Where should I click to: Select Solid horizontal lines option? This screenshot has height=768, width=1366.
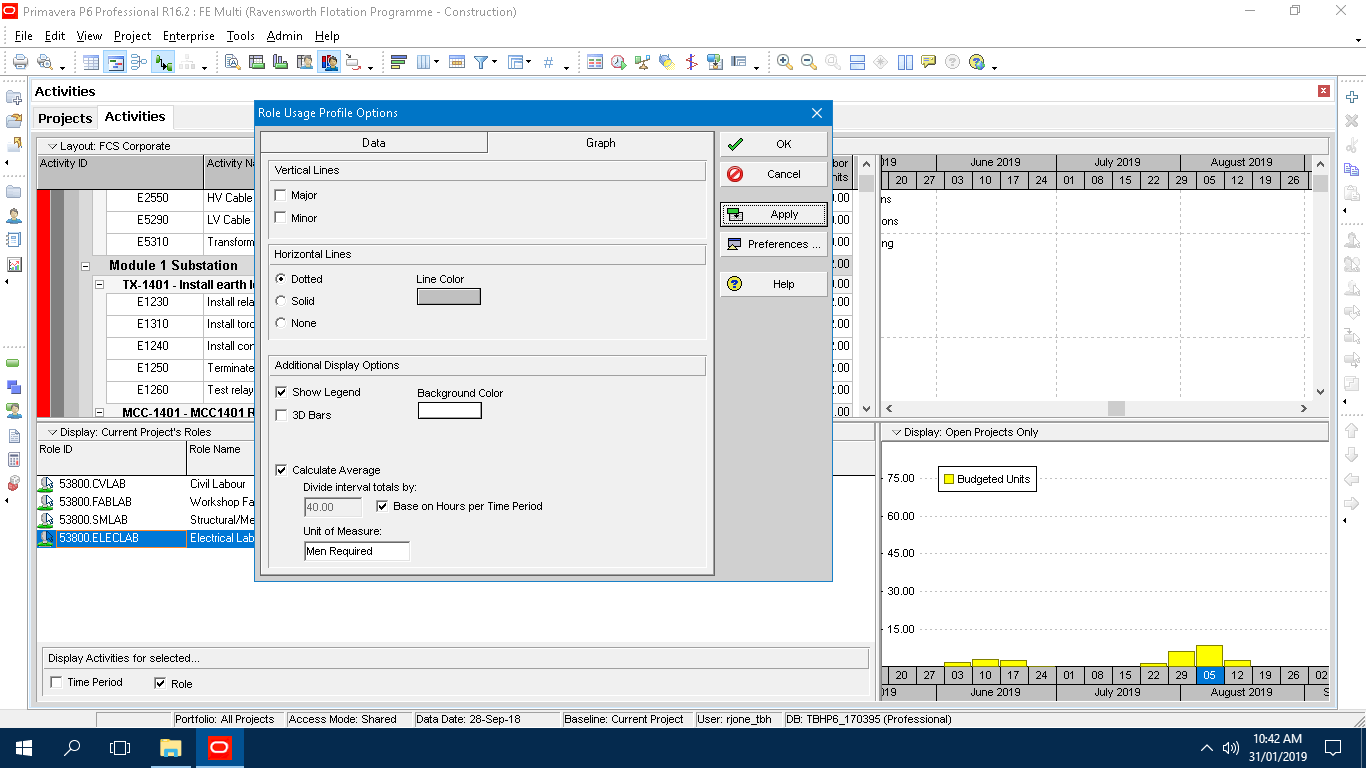pyautogui.click(x=281, y=301)
